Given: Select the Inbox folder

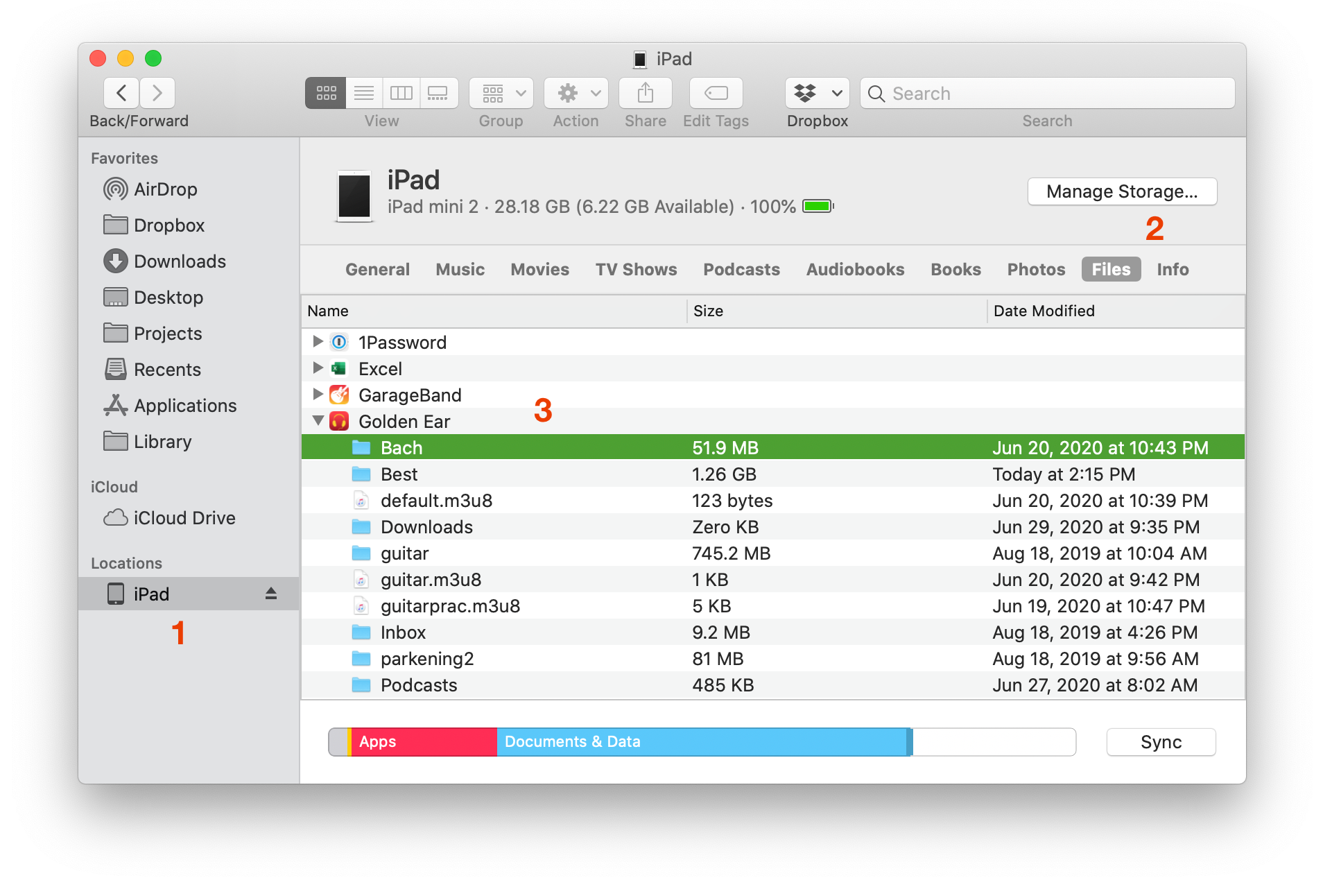Looking at the screenshot, I should (x=773, y=632).
